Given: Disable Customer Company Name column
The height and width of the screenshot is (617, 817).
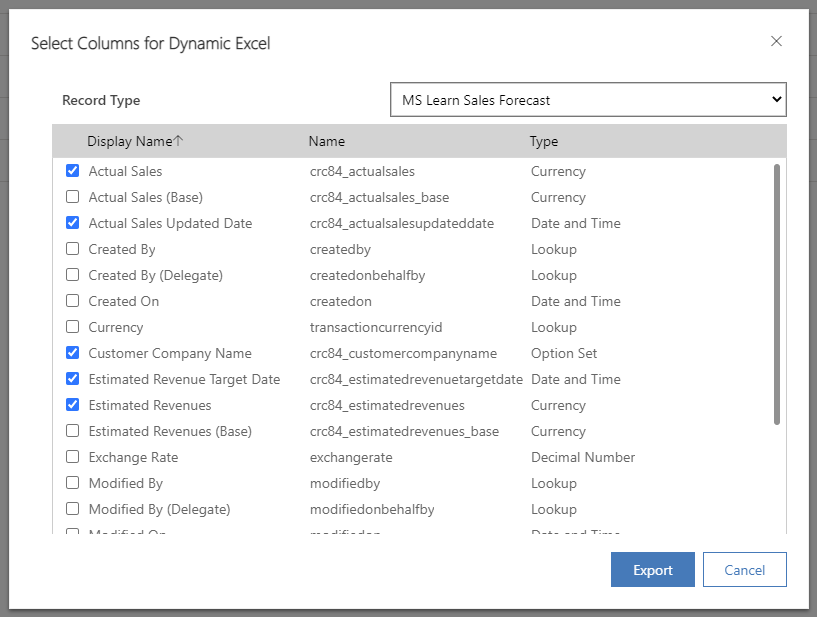Looking at the screenshot, I should (72, 353).
